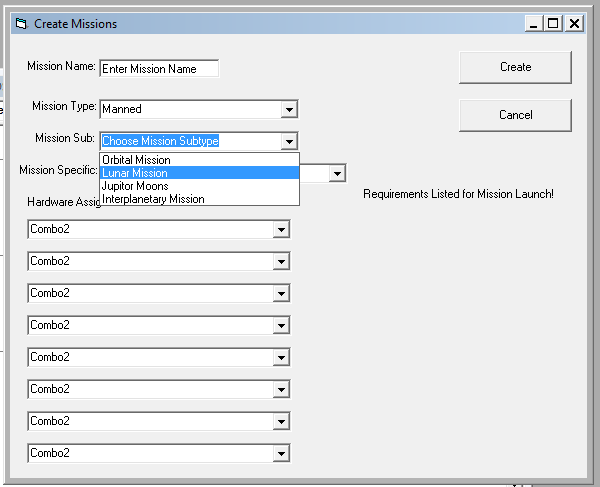Pick Jupiter Moons from the subtype list
The height and width of the screenshot is (487, 600).
[x=199, y=186]
